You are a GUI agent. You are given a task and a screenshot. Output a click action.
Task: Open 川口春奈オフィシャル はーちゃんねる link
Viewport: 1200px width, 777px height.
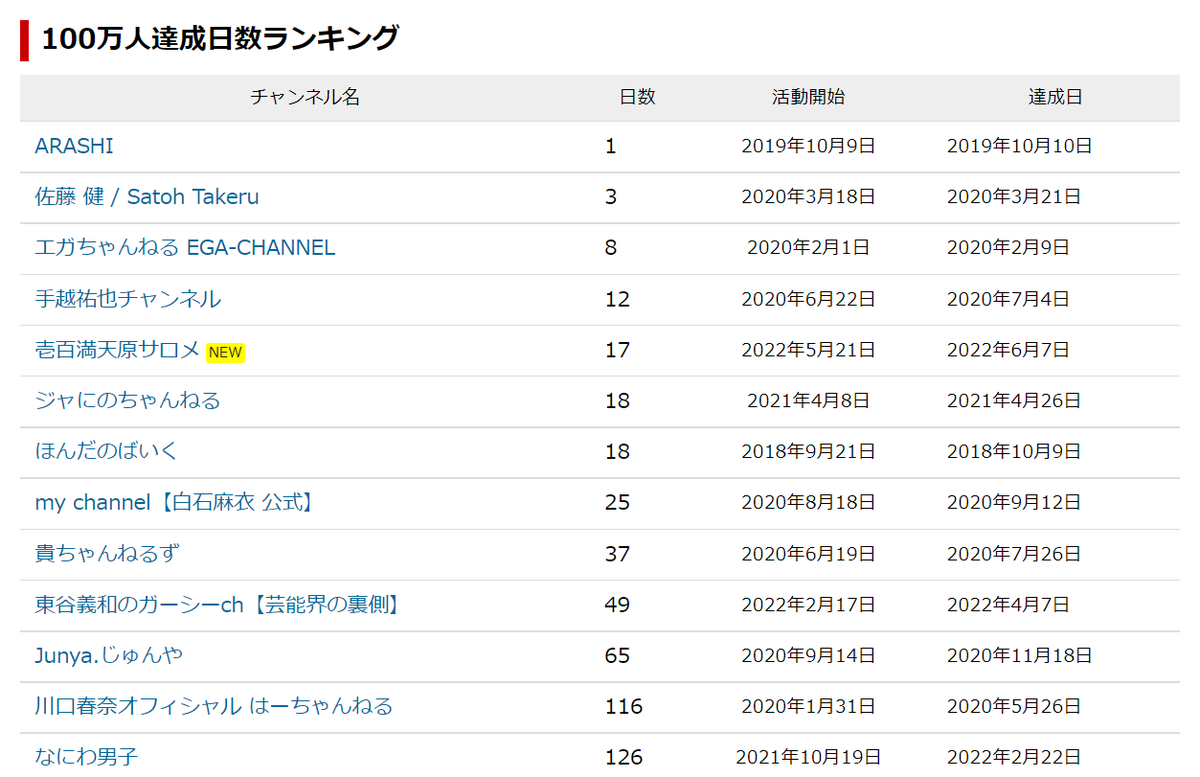214,707
